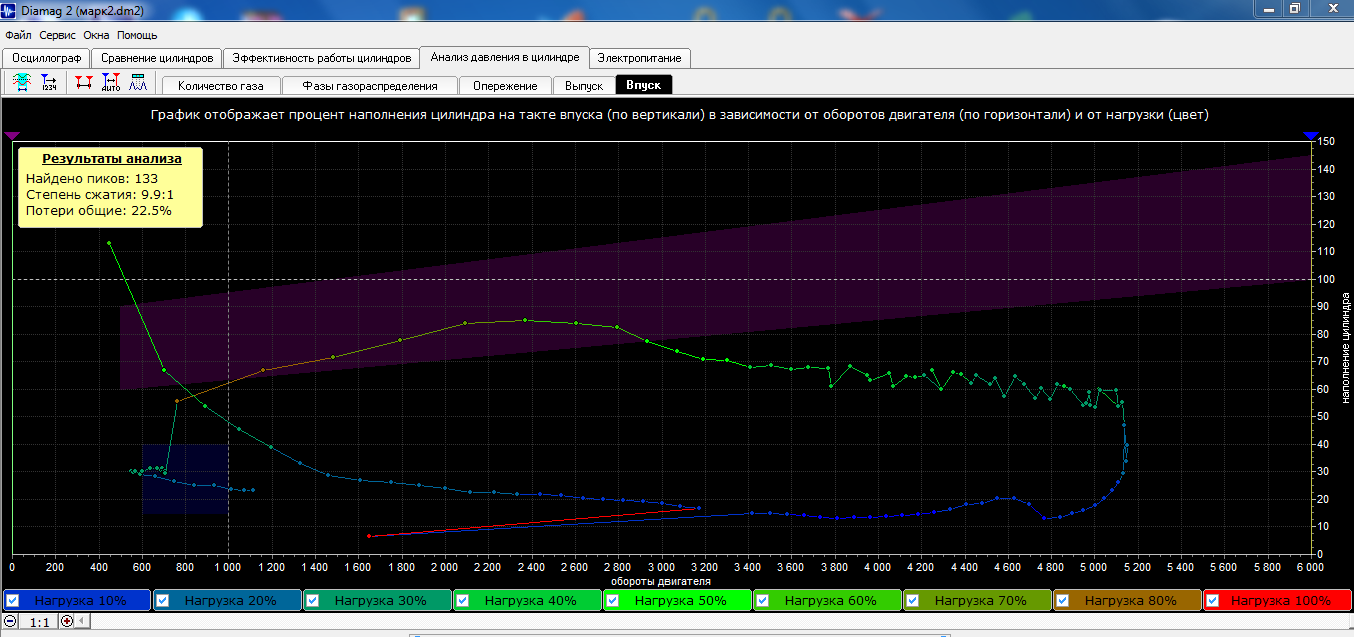Click the AUTO markers toolbar icon

click(x=111, y=84)
